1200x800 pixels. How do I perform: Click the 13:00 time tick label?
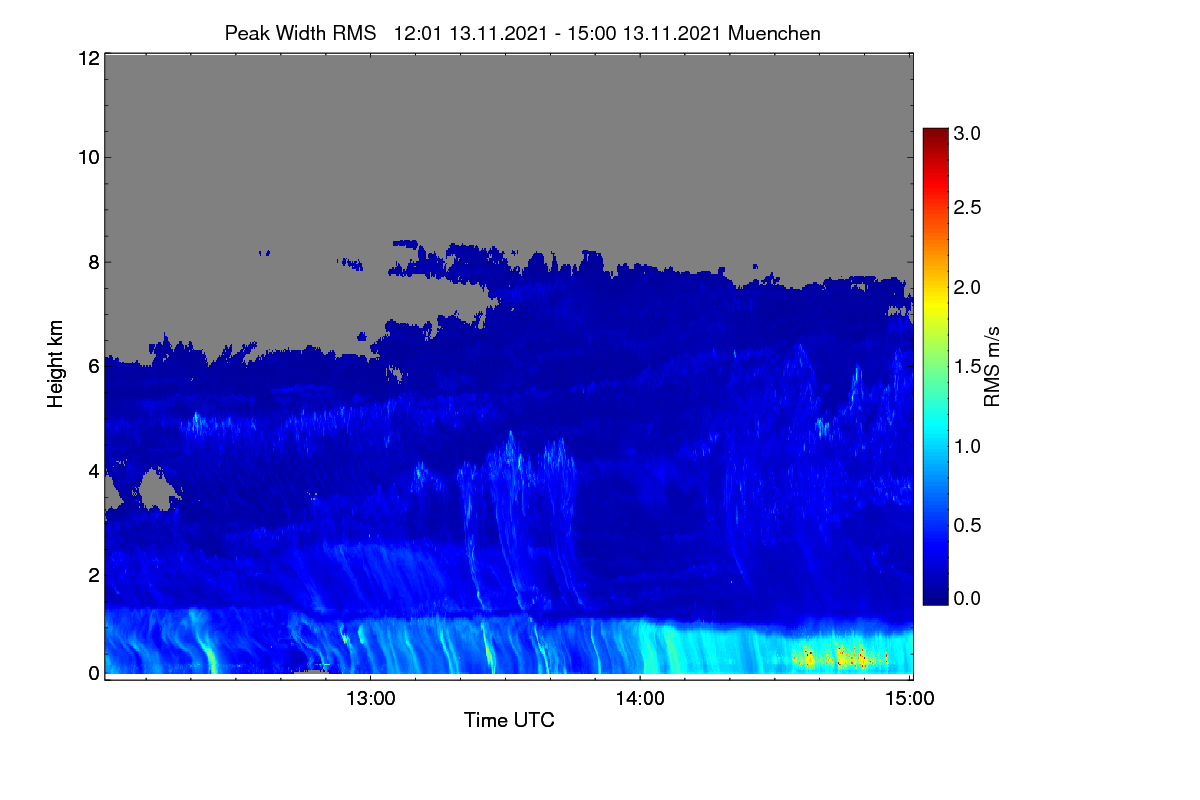pyautogui.click(x=371, y=699)
